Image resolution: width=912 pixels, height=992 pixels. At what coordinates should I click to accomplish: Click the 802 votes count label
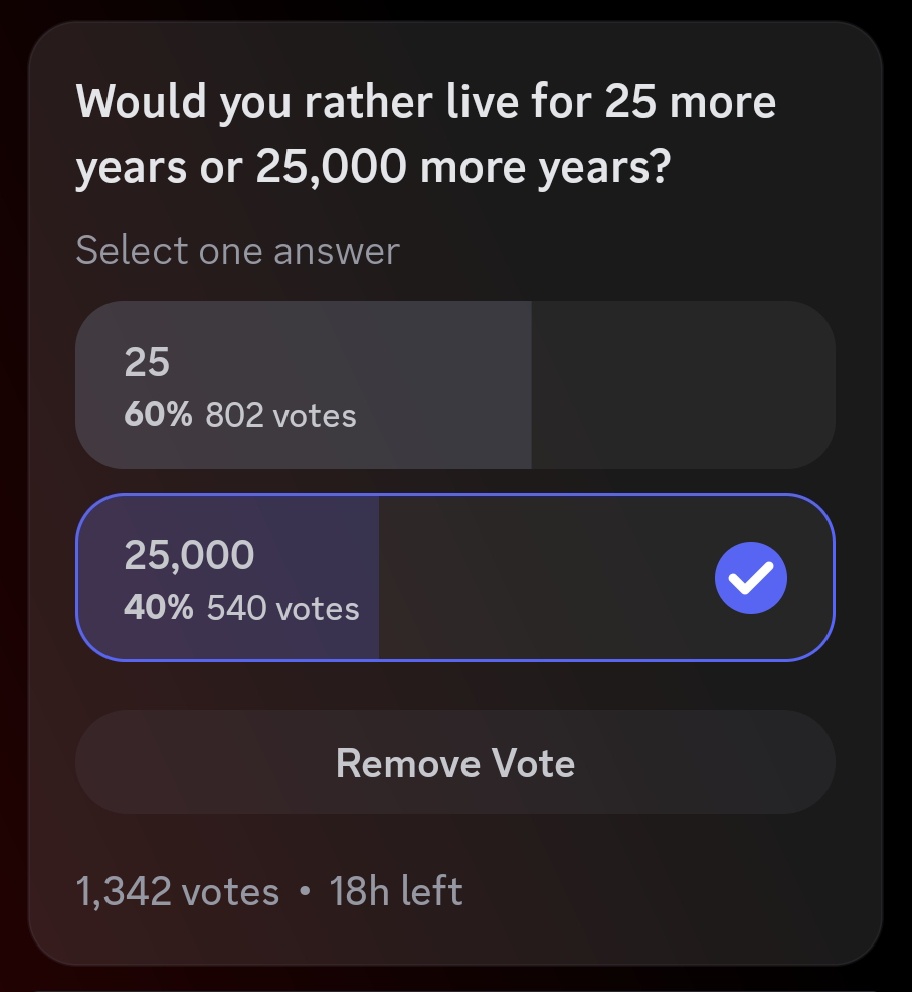pos(281,415)
